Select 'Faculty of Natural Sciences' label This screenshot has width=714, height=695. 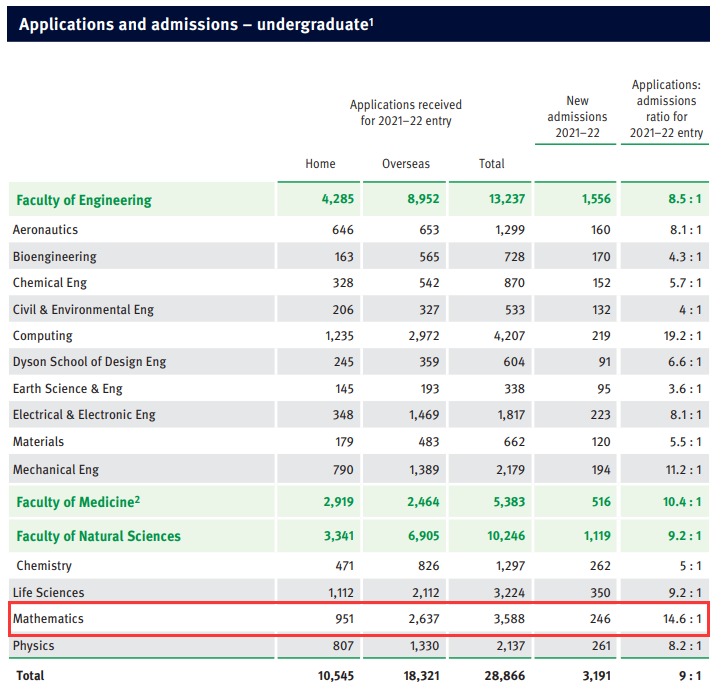(x=98, y=536)
